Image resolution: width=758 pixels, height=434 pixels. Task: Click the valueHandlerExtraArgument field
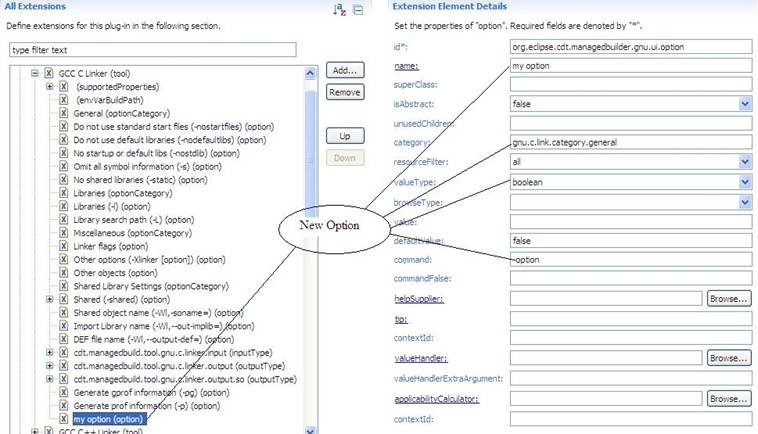[631, 378]
